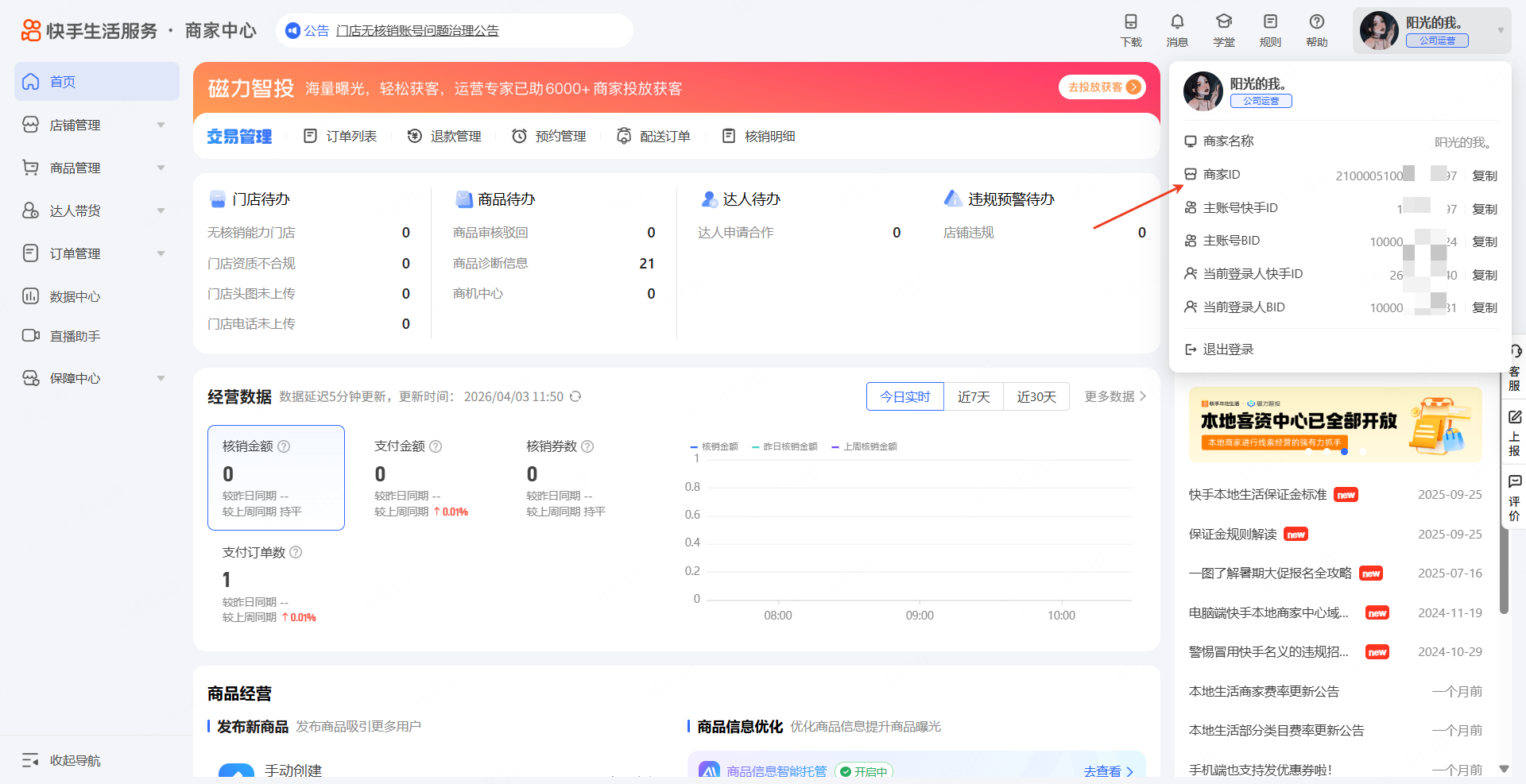
Task: Switch to 近30天 data tab
Action: pyautogui.click(x=1036, y=396)
